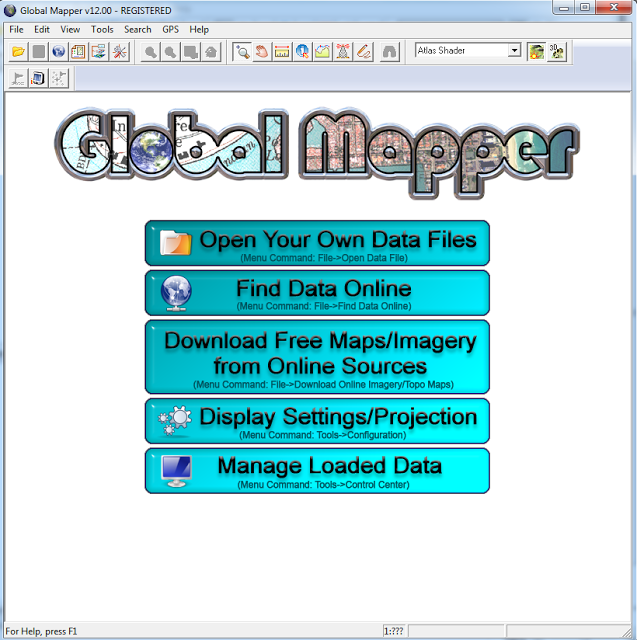Select the View Shed tower tool
Viewport: 637px width, 640px height.
tap(343, 52)
